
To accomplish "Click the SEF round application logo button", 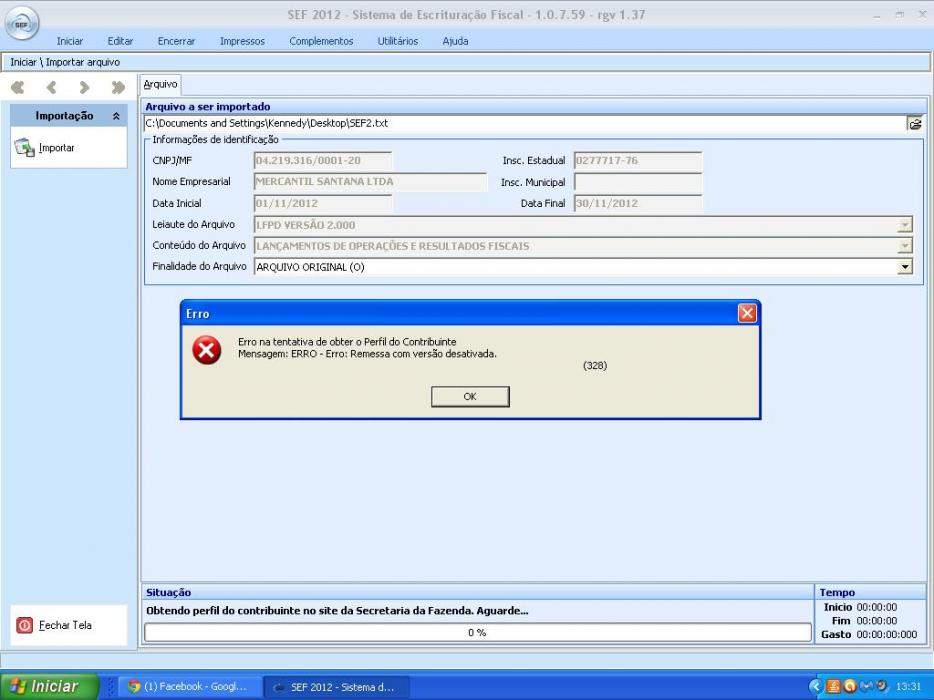I will 21,23.
